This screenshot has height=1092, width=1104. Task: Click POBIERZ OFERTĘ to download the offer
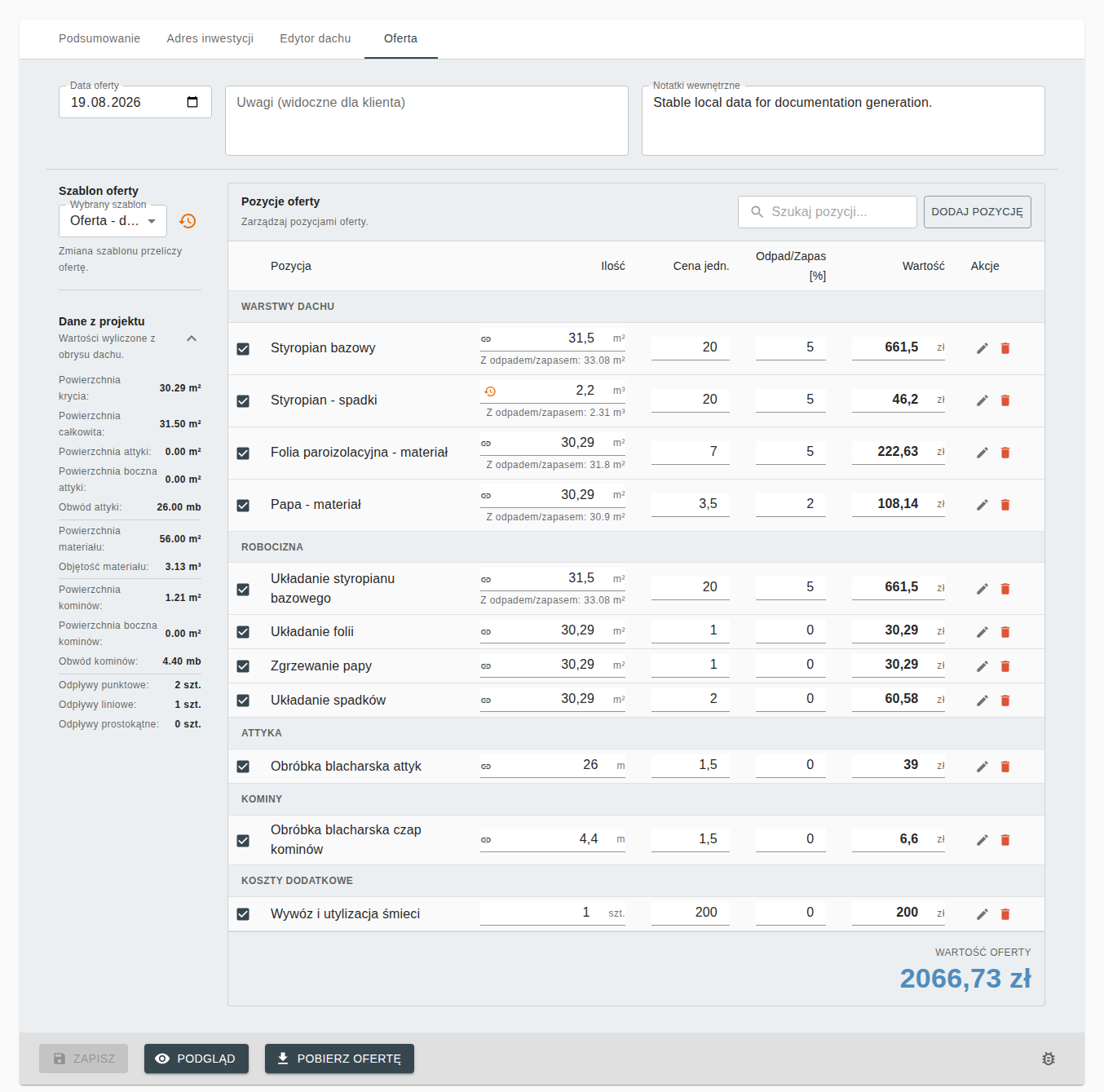point(339,1059)
